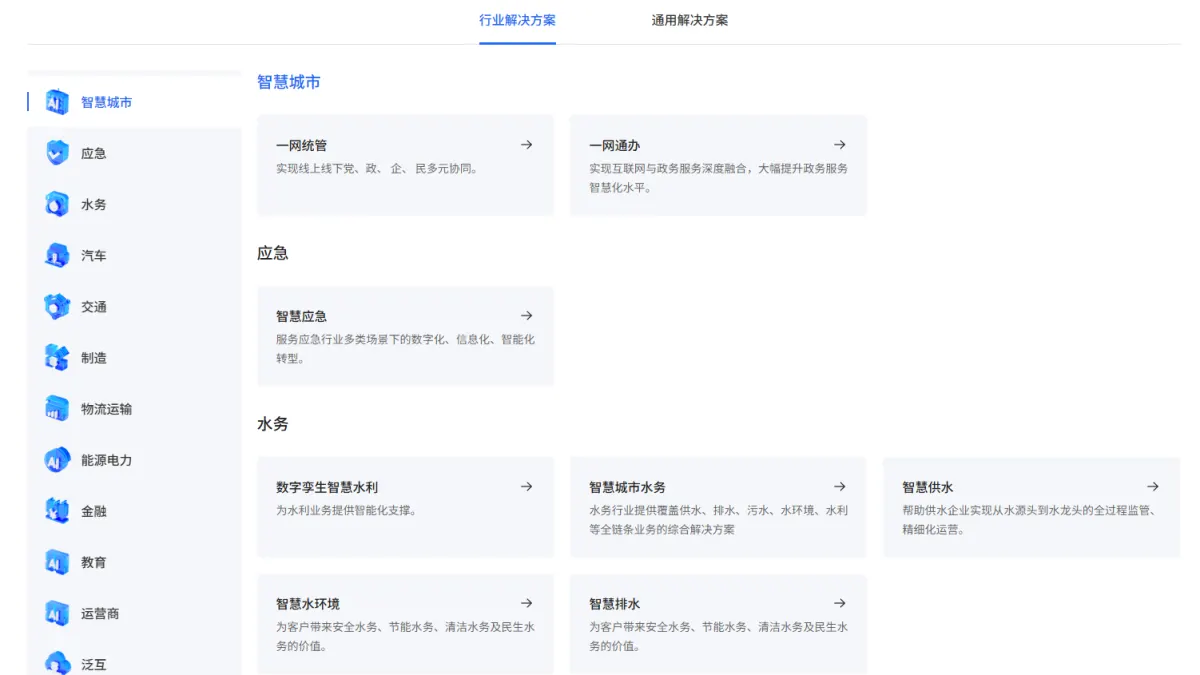Click the arrow on the 一网统管 card

pos(527,145)
